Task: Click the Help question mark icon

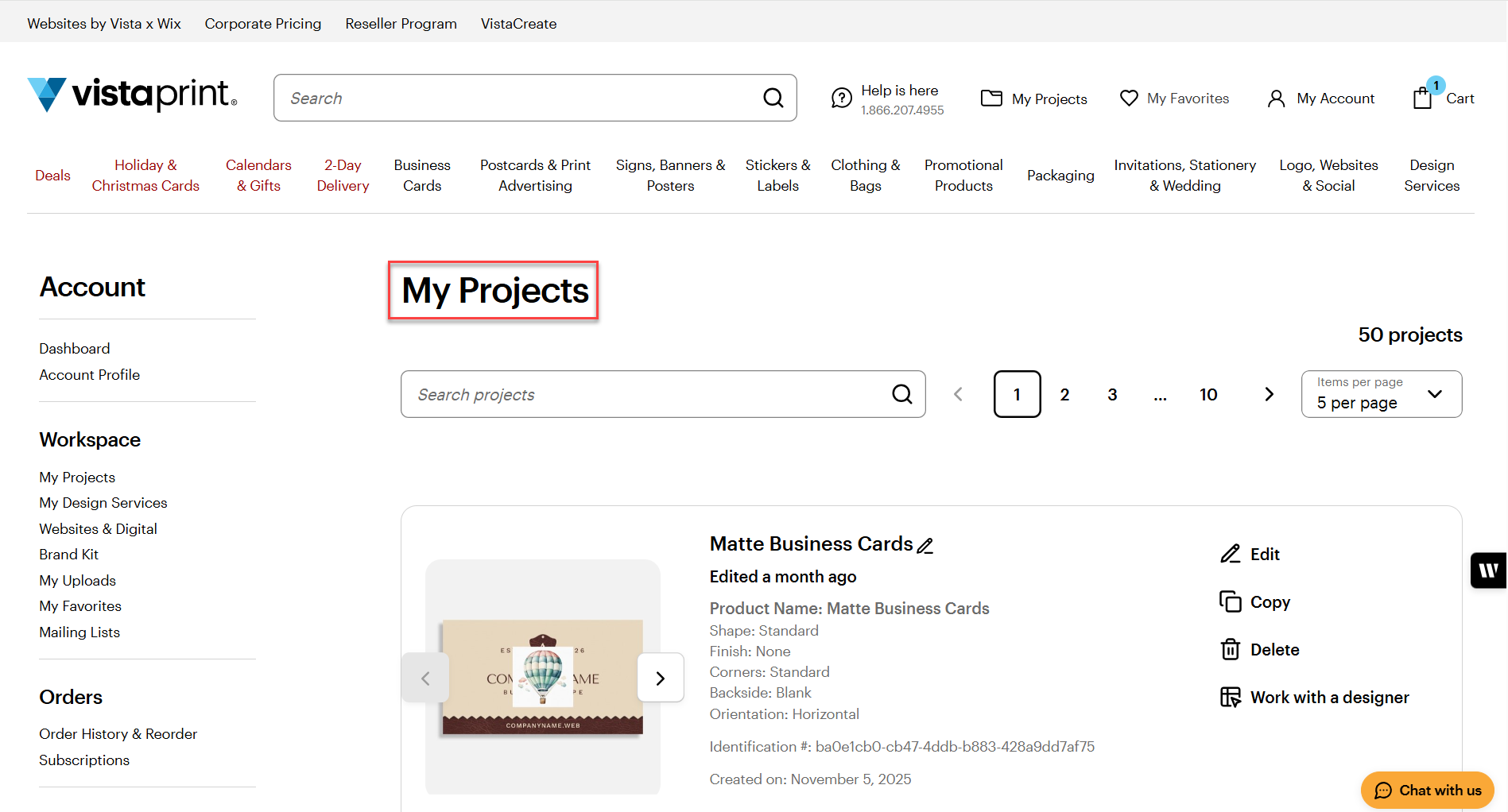Action: (841, 99)
